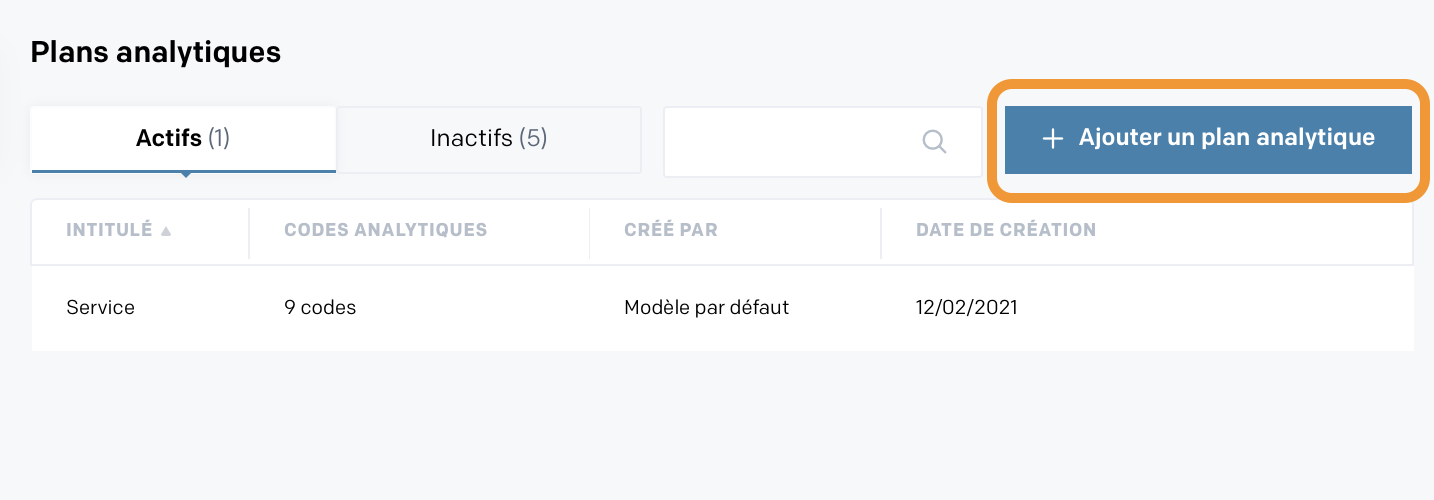Open the Service plan row
Viewport: 1434px width, 500px height.
pyautogui.click(x=722, y=308)
